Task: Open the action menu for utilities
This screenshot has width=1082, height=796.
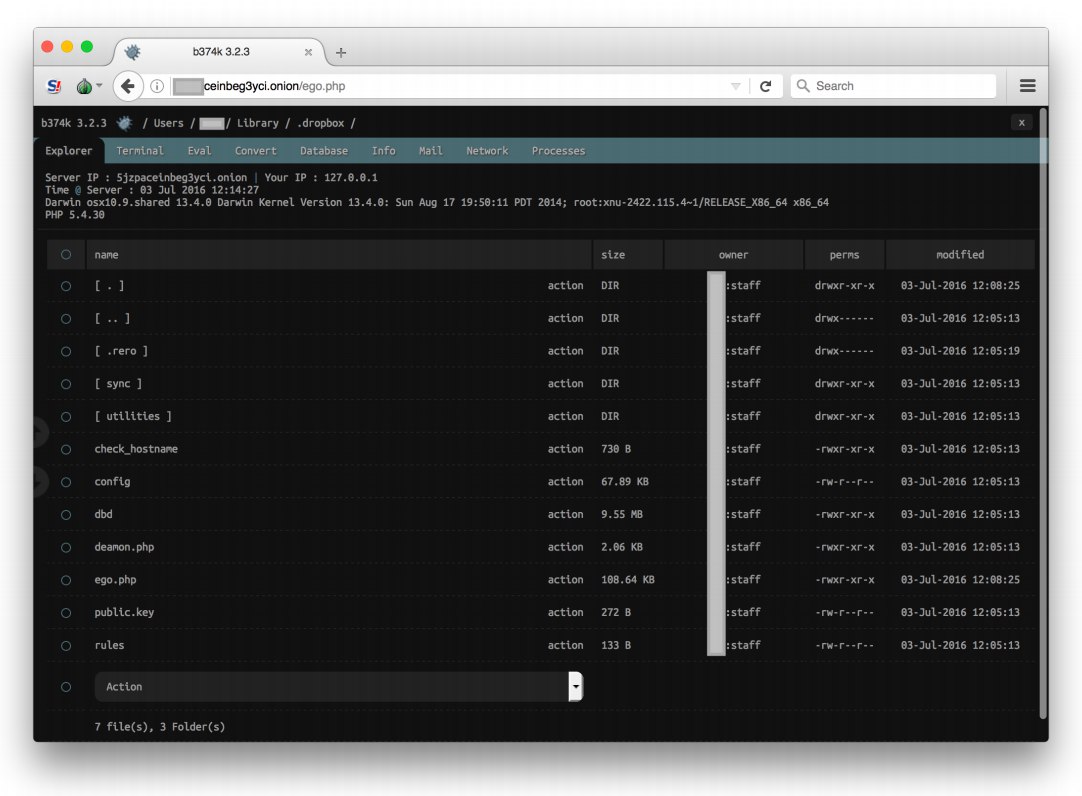Action: coord(565,417)
